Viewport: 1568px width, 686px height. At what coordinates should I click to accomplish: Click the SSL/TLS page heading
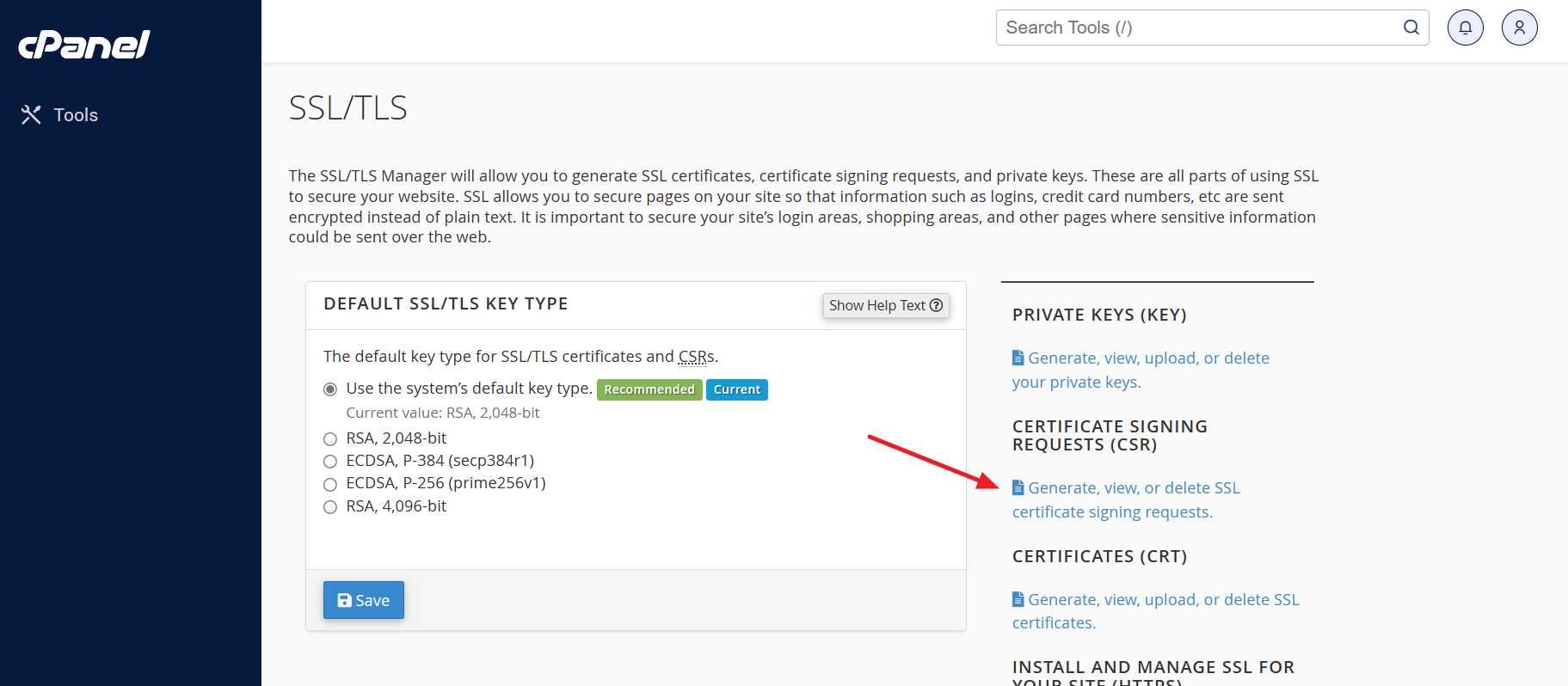(x=348, y=107)
